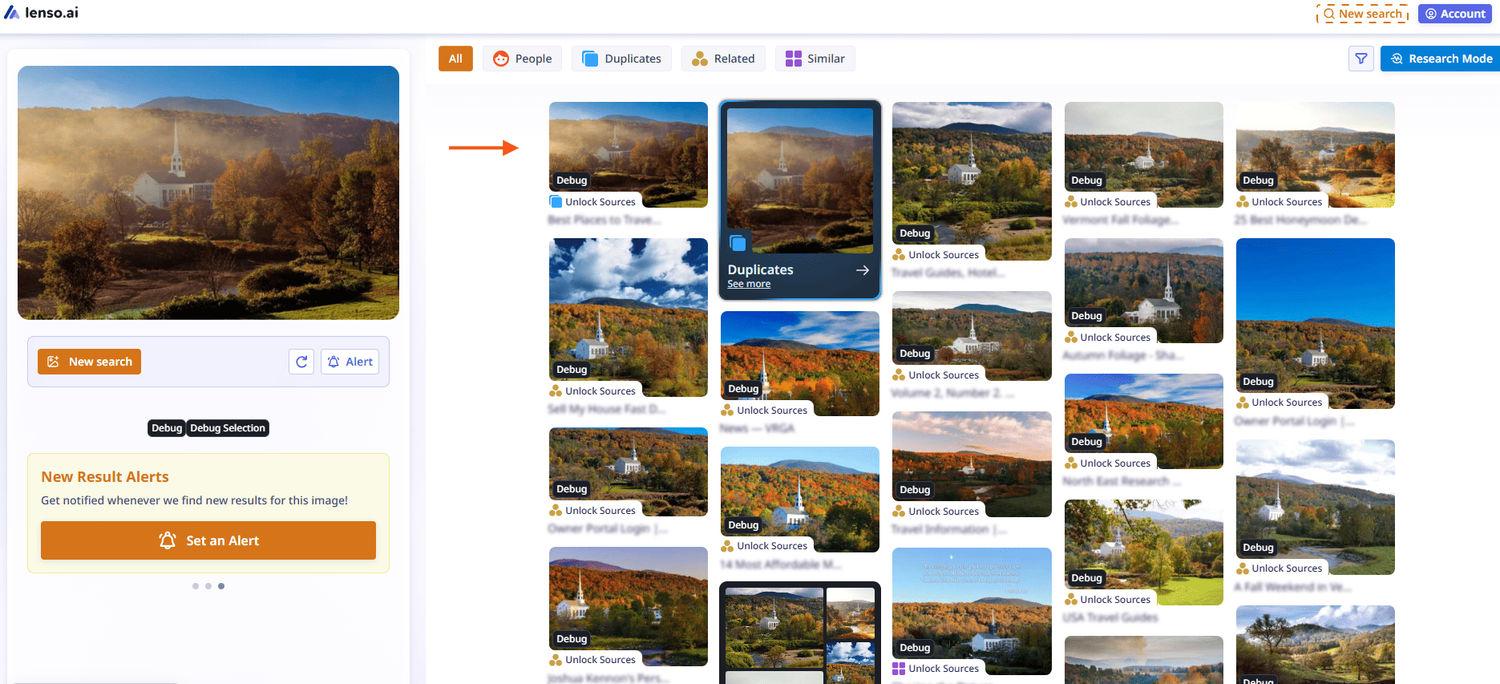Viewport: 1500px width, 684px height.
Task: Click Debug badge on Autumn Foliage image
Action: point(1087,316)
